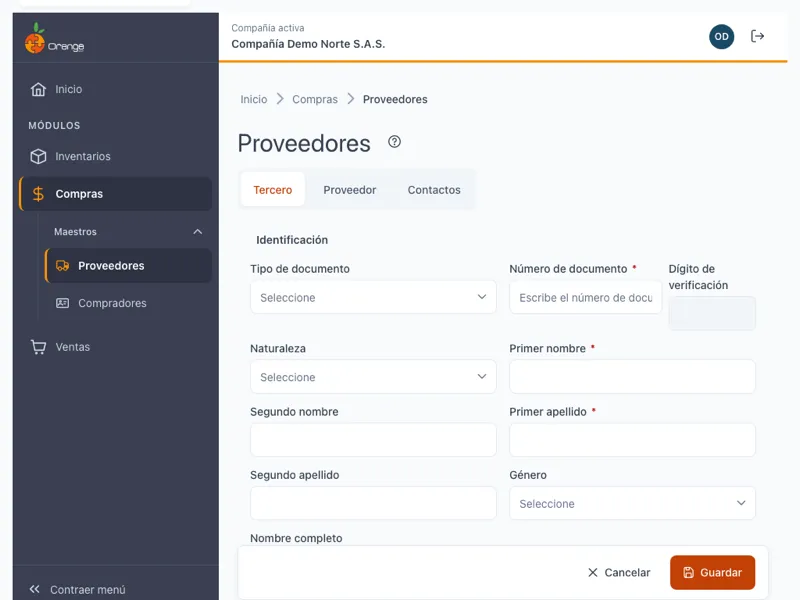Click the Nombre completo label
This screenshot has height=600, width=800.
click(x=296, y=538)
